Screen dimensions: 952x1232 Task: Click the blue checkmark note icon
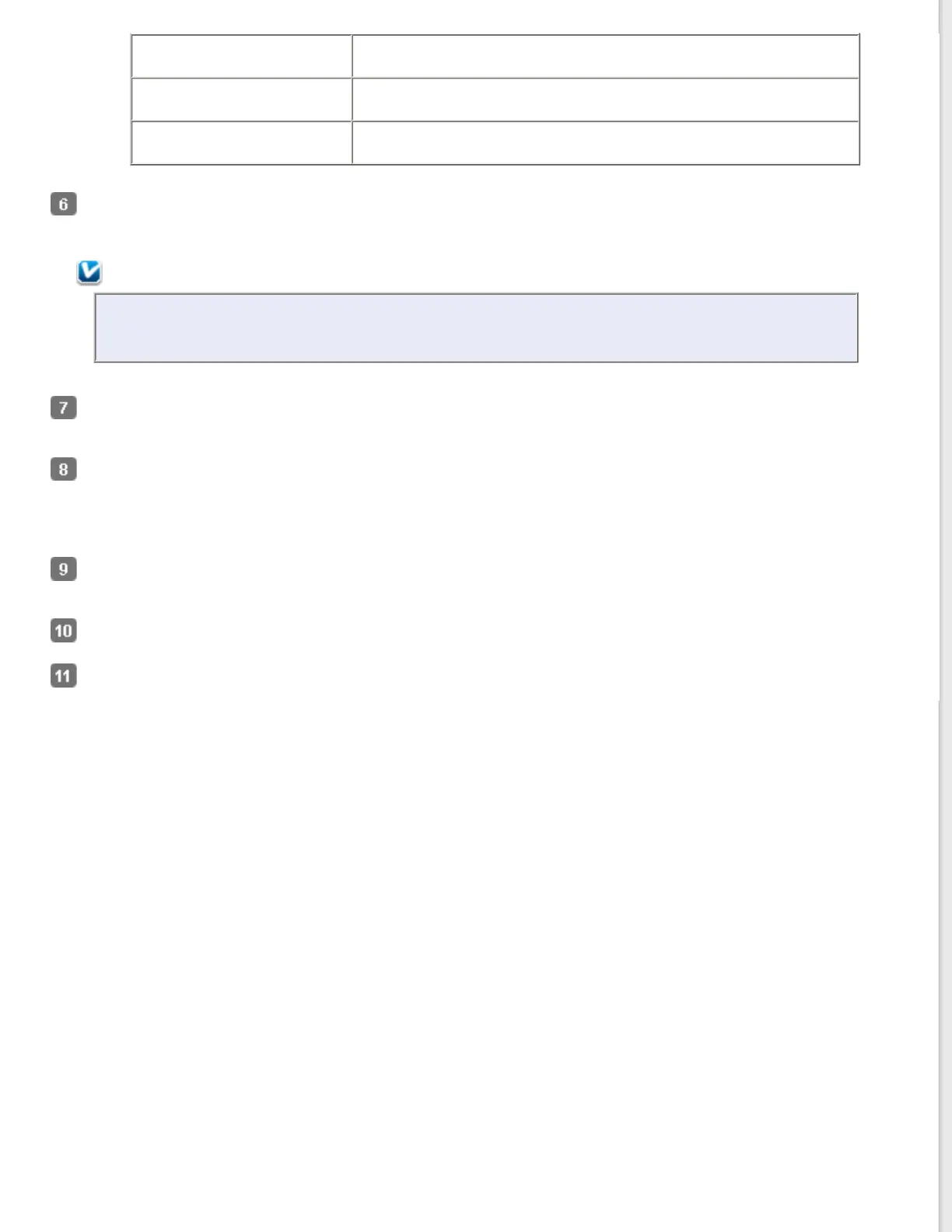[x=89, y=272]
